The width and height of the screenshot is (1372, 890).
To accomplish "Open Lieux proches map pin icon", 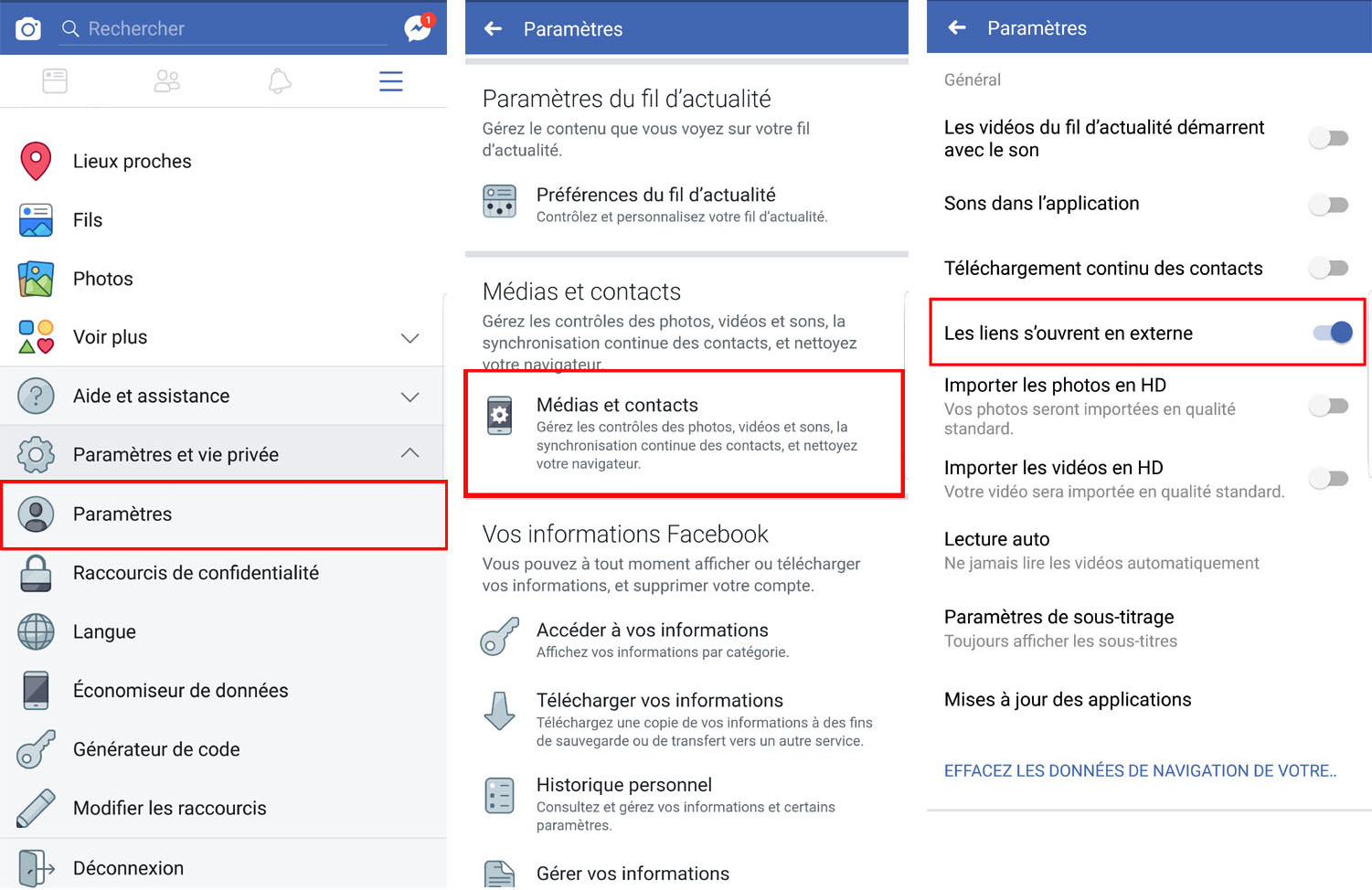I will point(36,161).
